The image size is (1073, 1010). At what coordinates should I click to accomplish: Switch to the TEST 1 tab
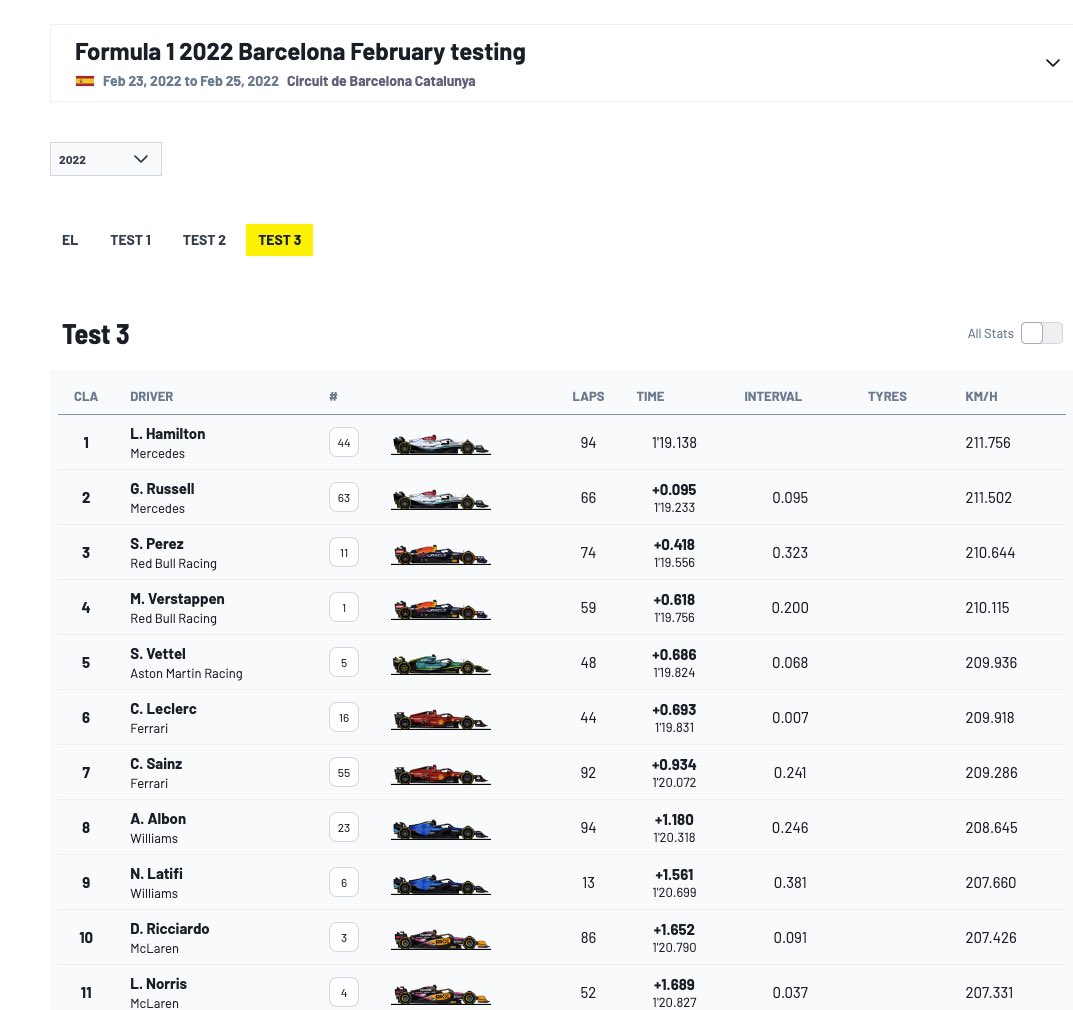click(x=131, y=240)
